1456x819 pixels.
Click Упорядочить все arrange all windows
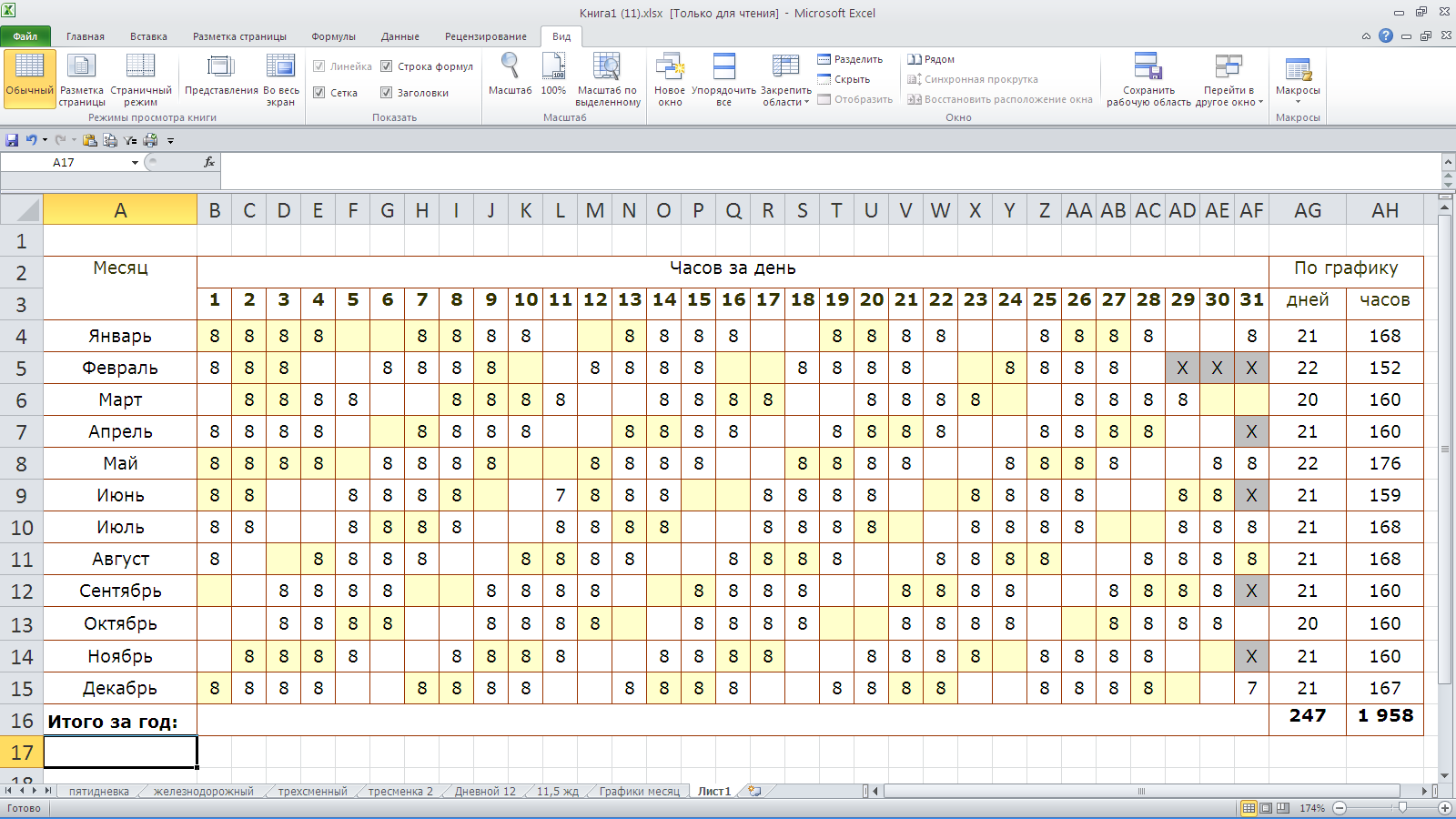click(723, 79)
